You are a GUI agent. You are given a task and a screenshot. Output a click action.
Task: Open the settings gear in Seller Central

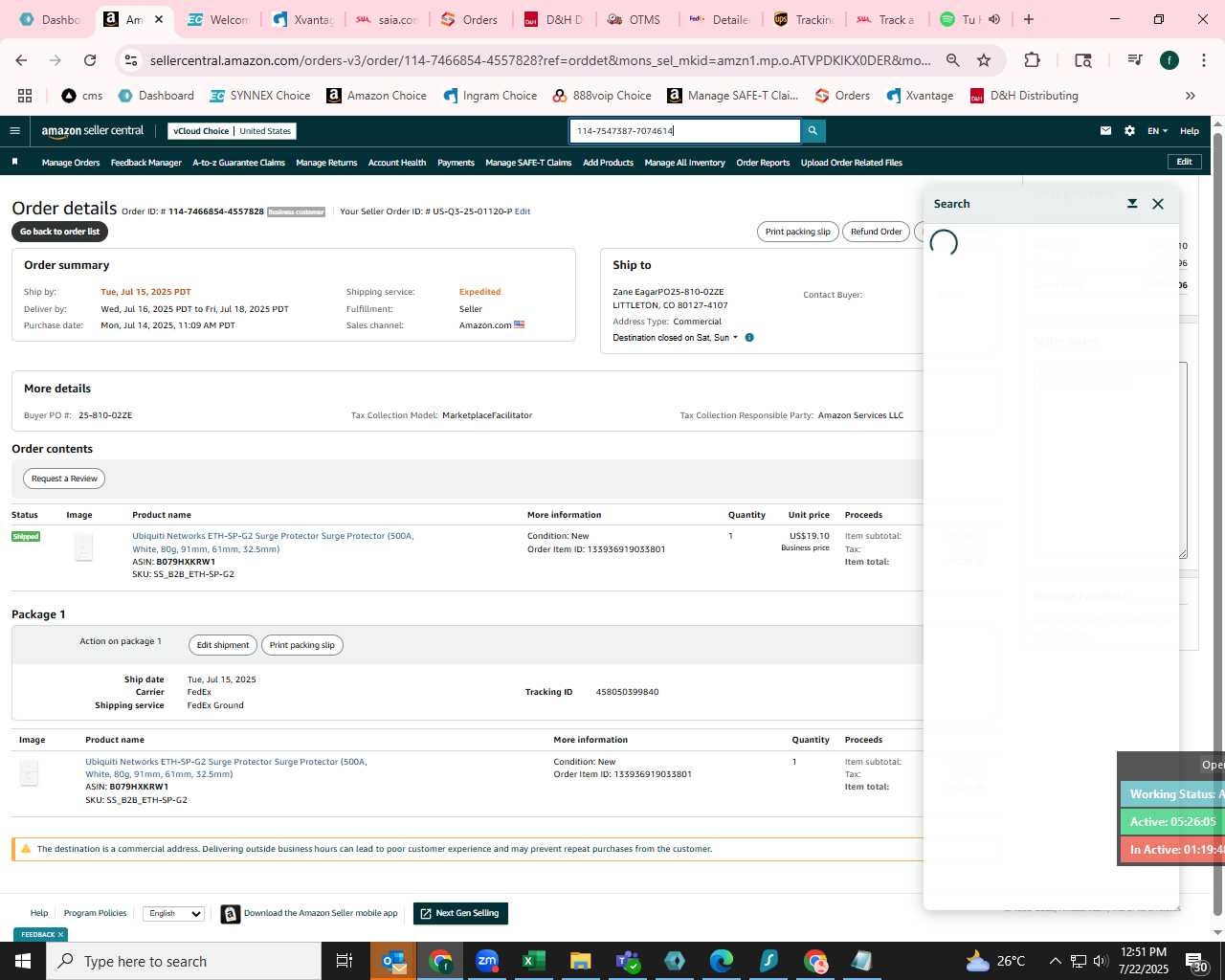[x=1129, y=131]
